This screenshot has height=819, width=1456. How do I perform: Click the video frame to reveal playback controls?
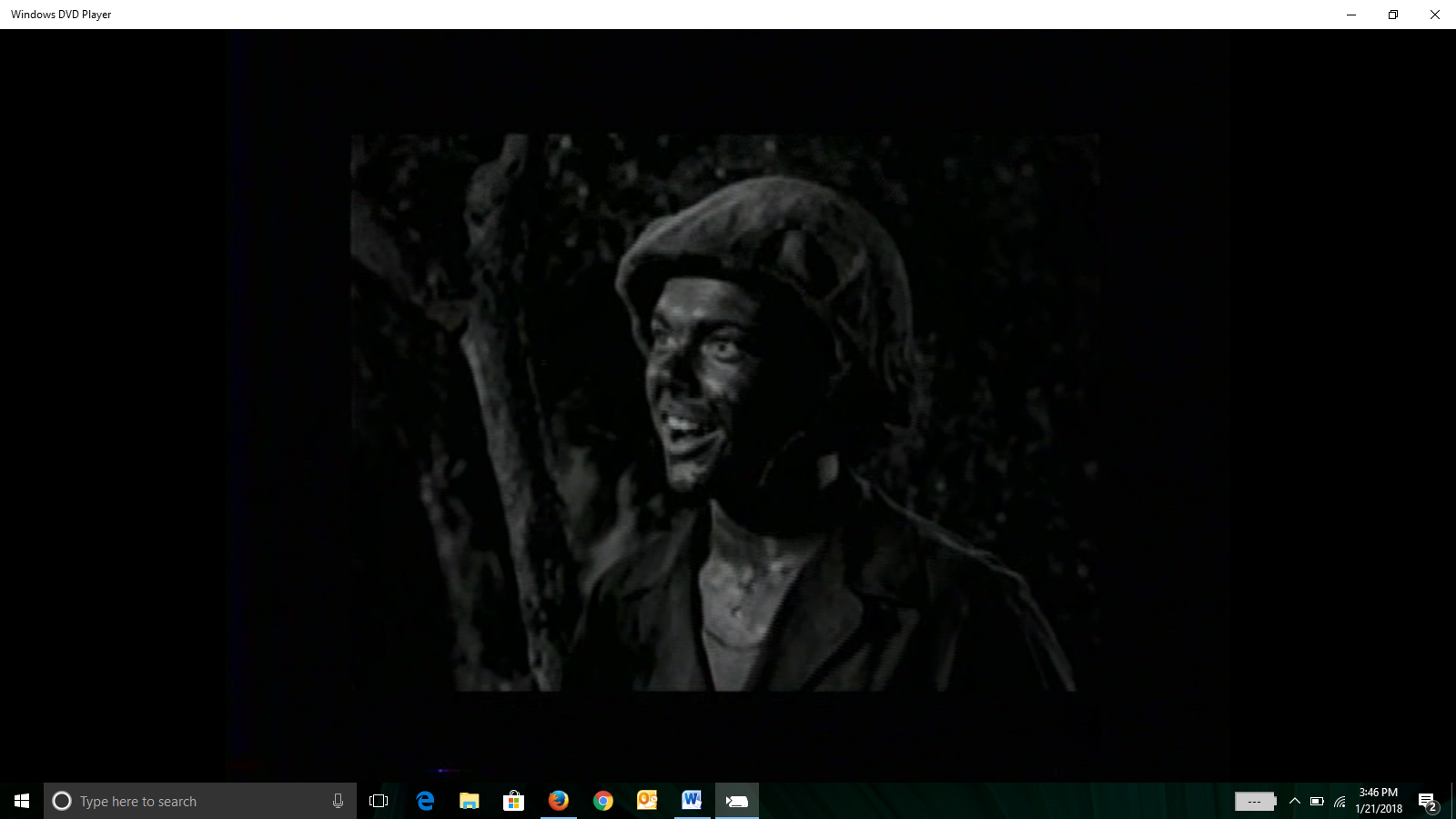725,412
